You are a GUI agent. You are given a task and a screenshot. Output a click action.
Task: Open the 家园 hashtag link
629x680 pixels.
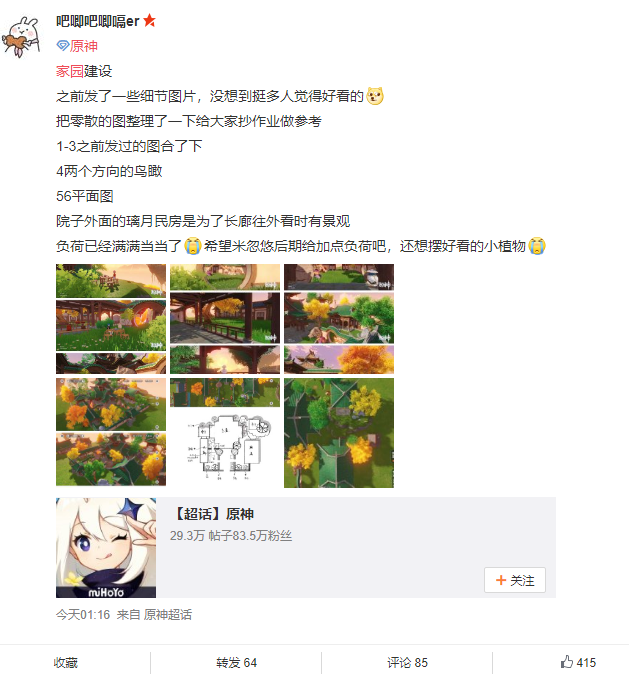pos(69,71)
